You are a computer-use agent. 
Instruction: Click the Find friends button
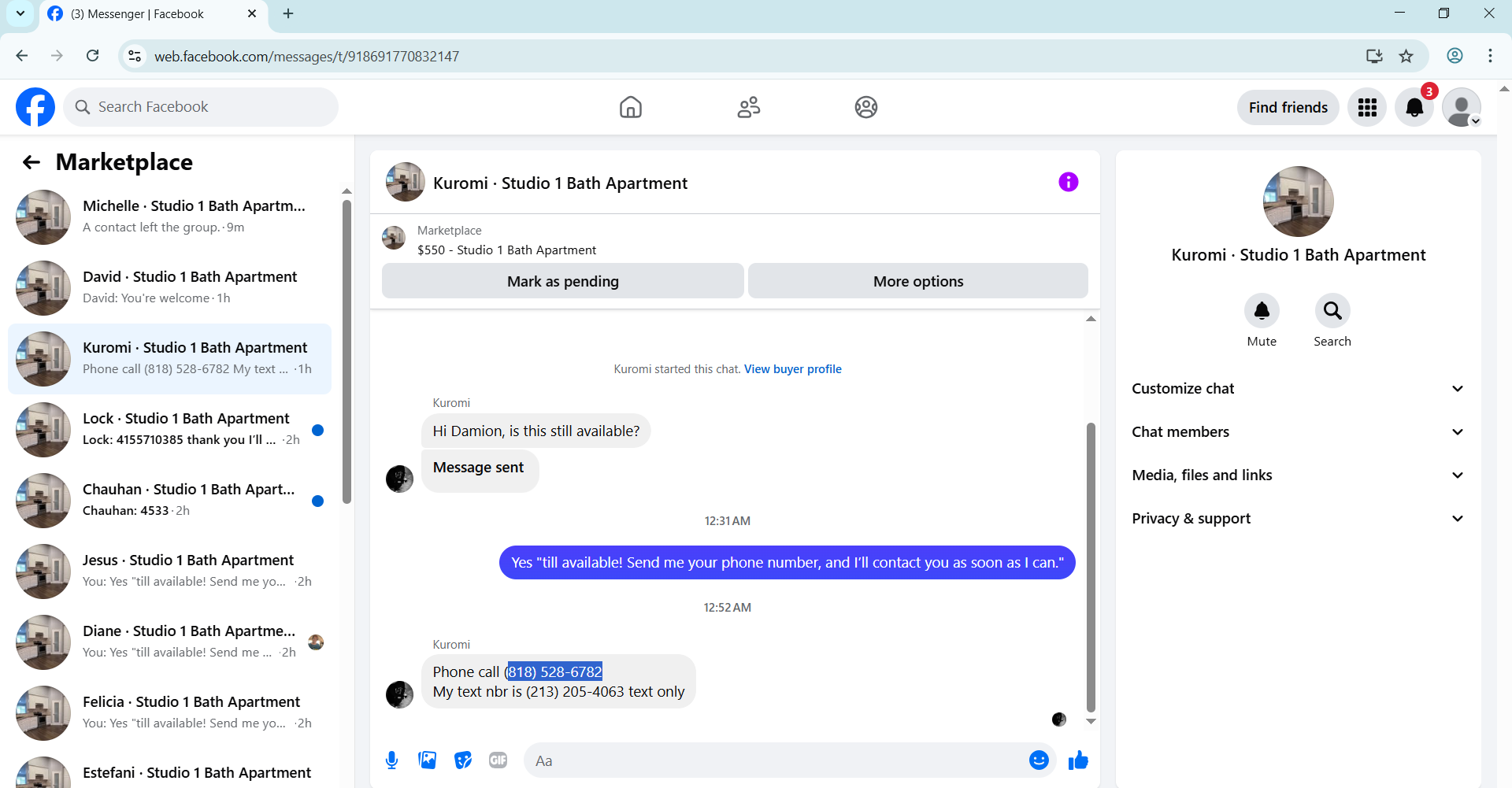tap(1288, 107)
